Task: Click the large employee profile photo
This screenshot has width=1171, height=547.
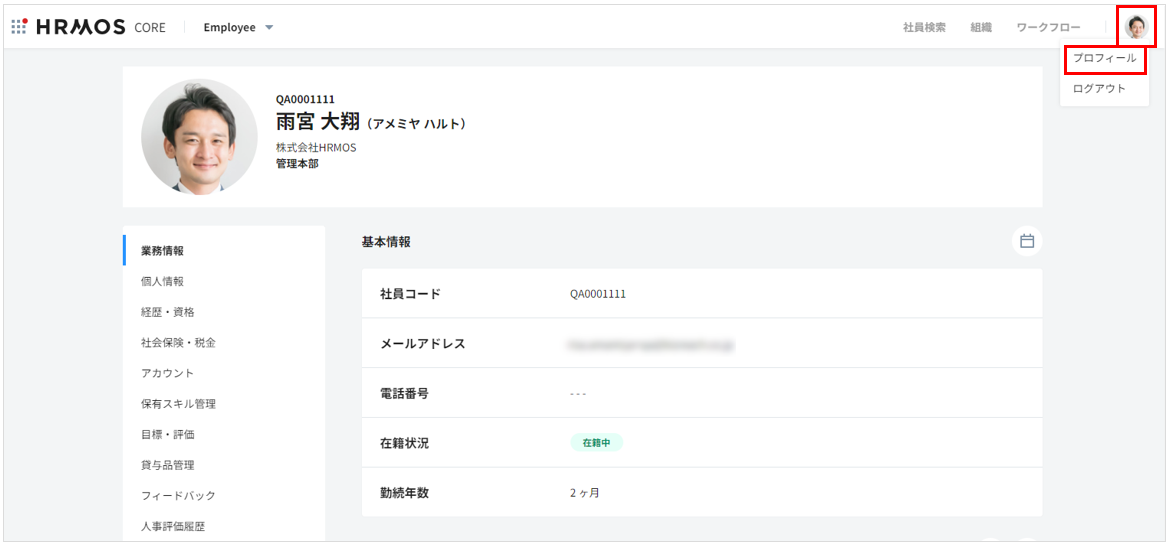Action: (199, 137)
